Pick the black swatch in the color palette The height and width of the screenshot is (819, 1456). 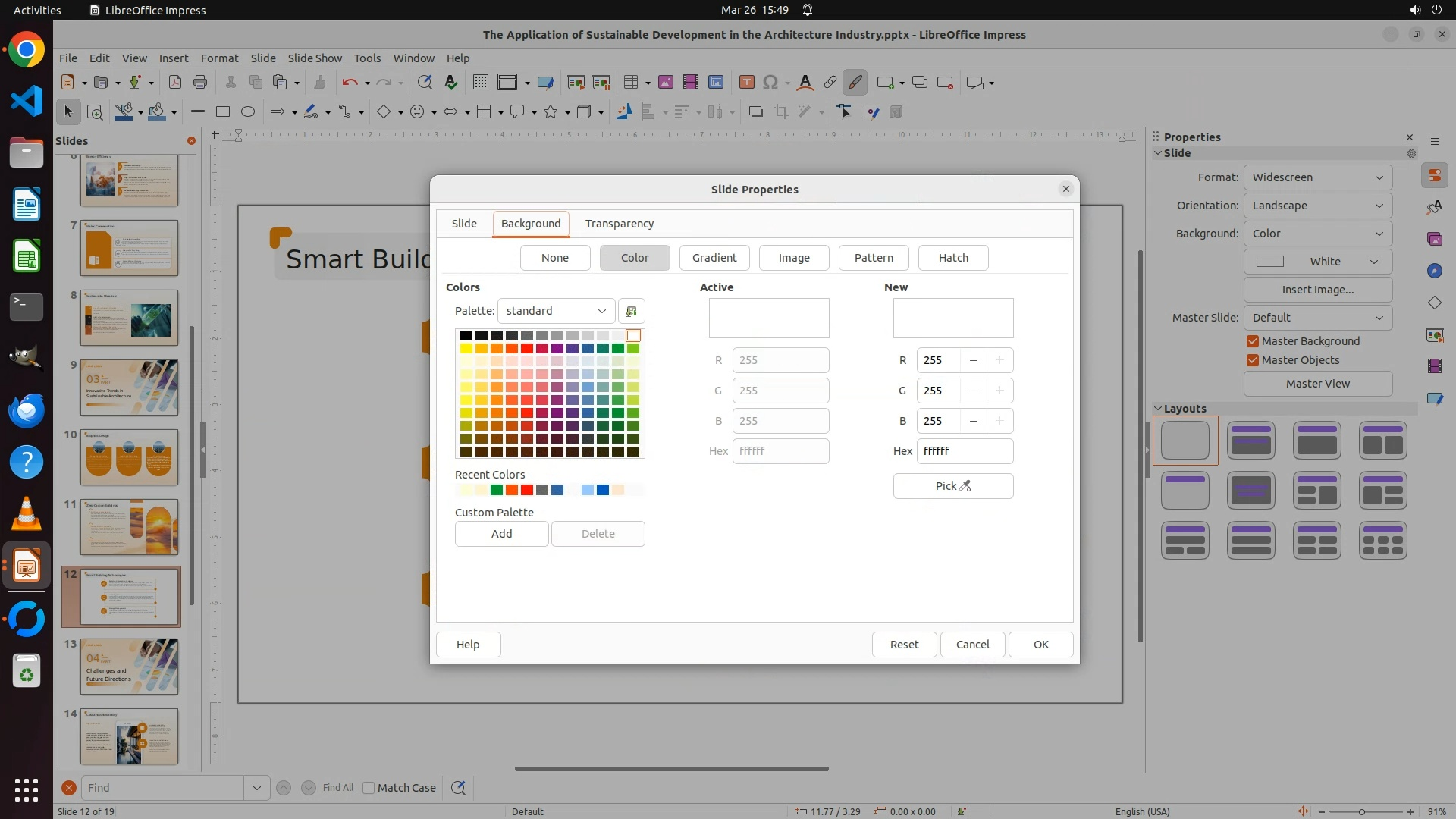point(466,335)
